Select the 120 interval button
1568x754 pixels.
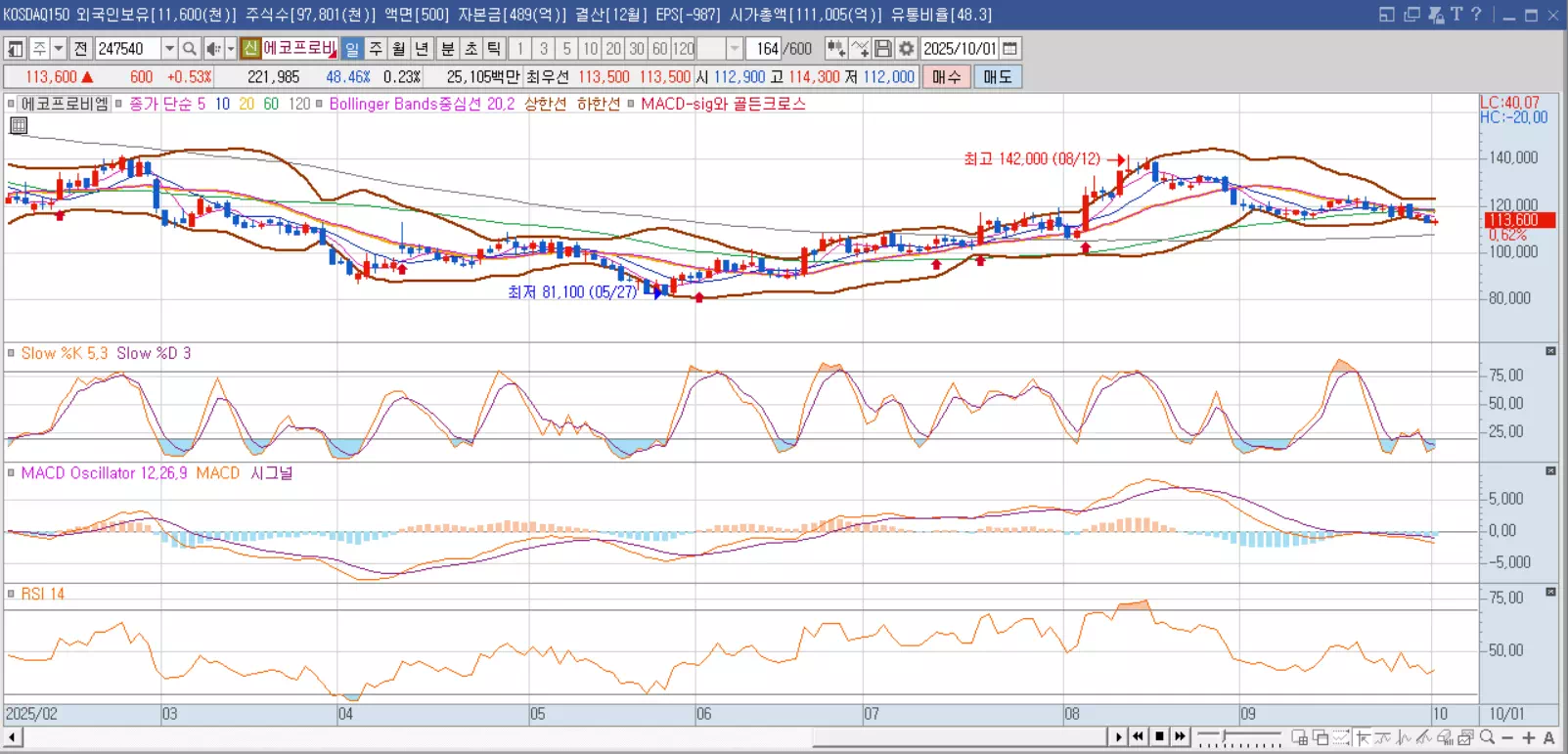coord(684,48)
